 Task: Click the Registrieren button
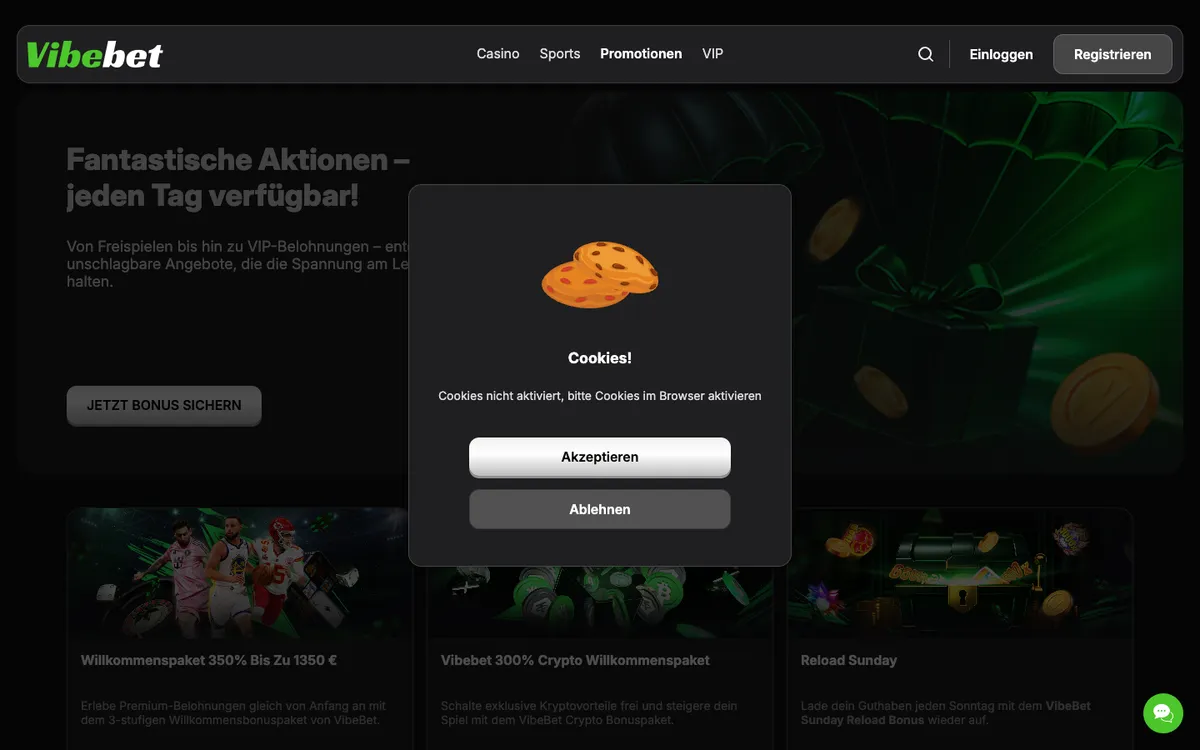(1113, 55)
